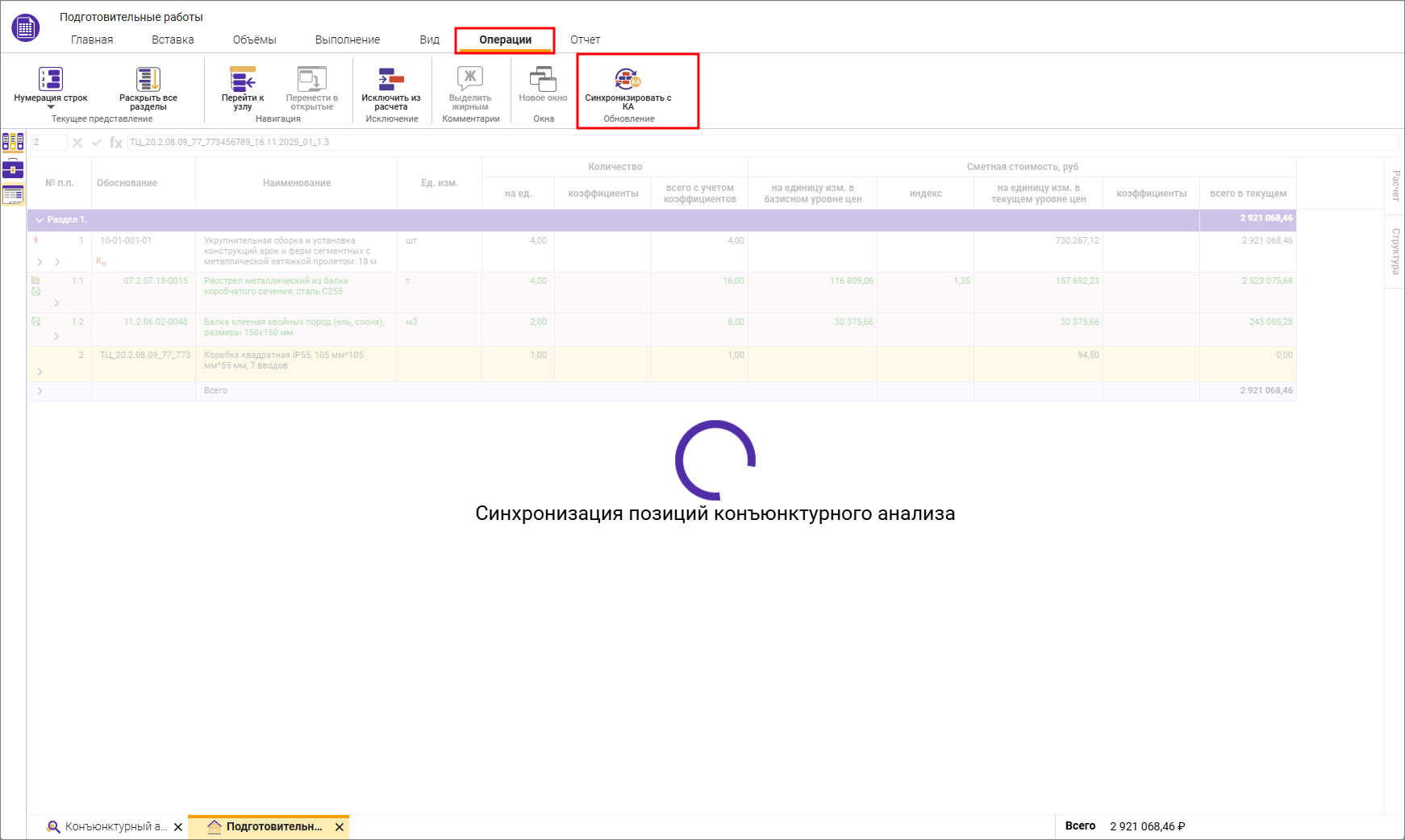Click the fx formula icon
This screenshot has height=840, width=1405.
tap(115, 142)
